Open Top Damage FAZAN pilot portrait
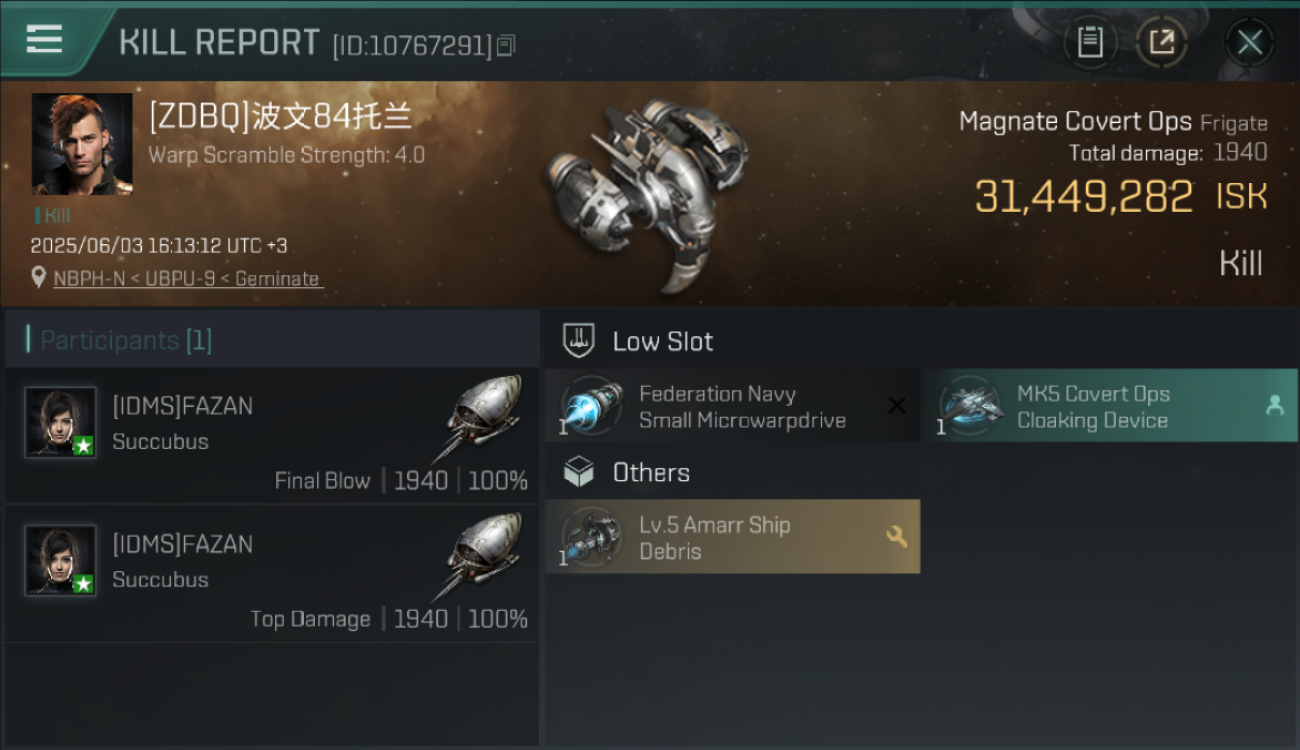Screen dimensions: 1300x750 (61, 561)
